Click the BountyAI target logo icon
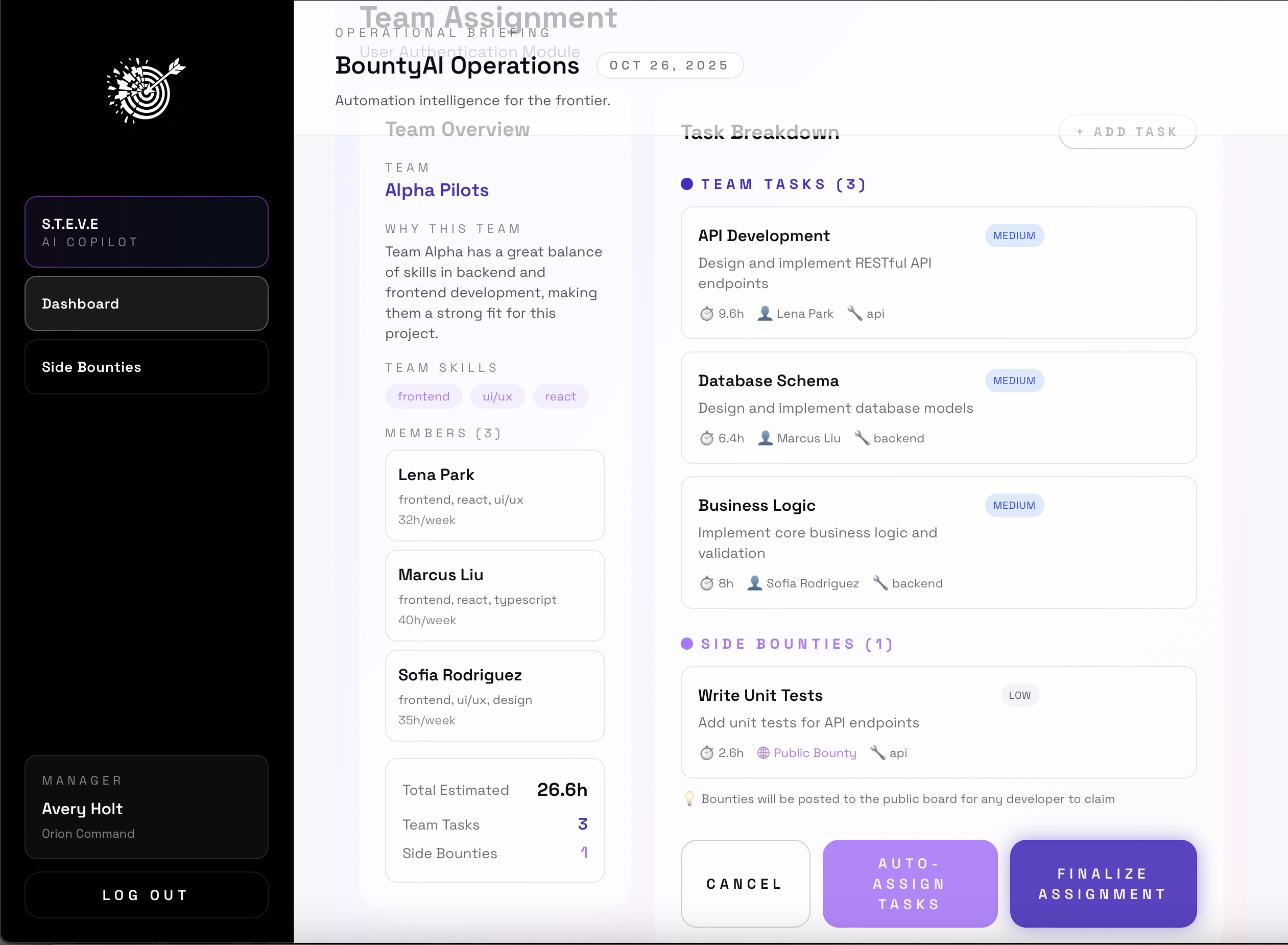The height and width of the screenshot is (945, 1288). pyautogui.click(x=146, y=90)
